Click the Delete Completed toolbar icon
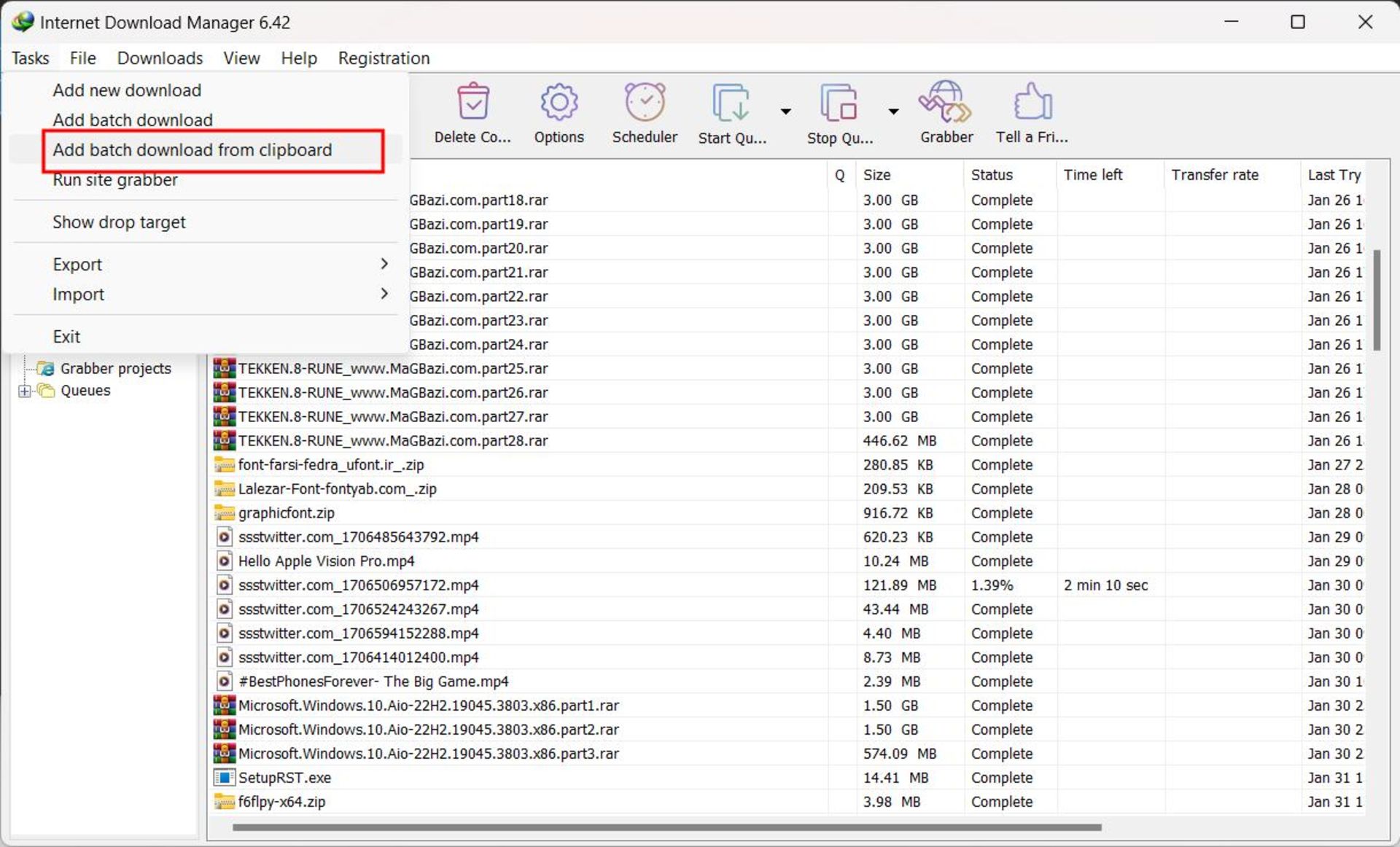Screen dimensions: 1400x847 (x=472, y=102)
